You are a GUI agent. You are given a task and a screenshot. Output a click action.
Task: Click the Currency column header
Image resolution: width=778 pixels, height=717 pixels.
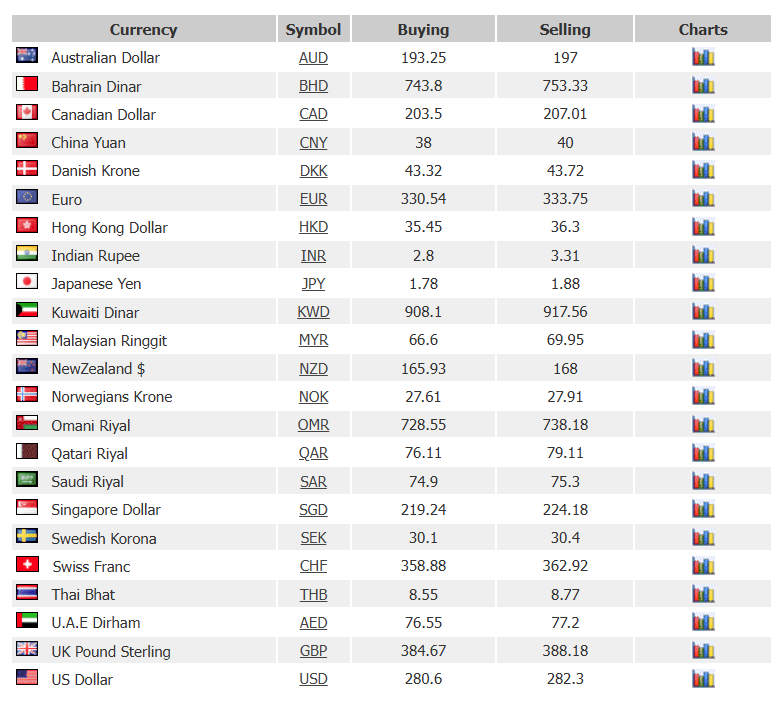[144, 29]
